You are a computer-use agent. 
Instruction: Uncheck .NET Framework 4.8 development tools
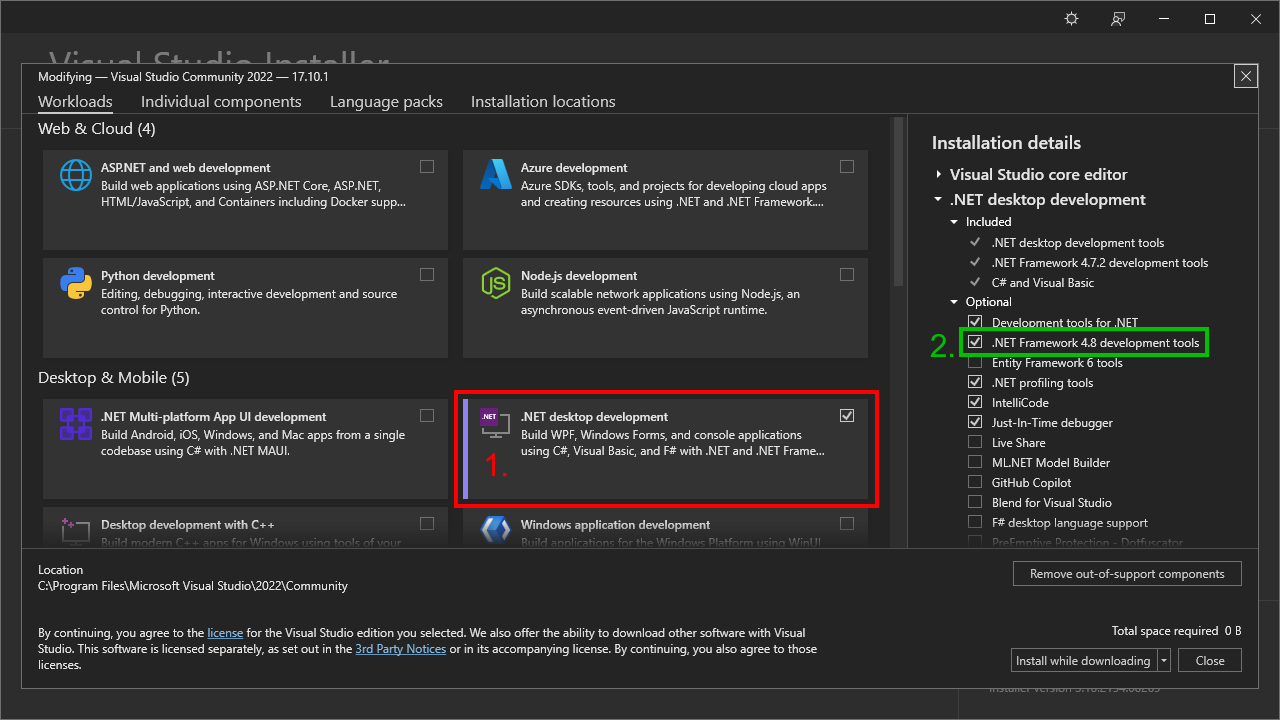[974, 342]
